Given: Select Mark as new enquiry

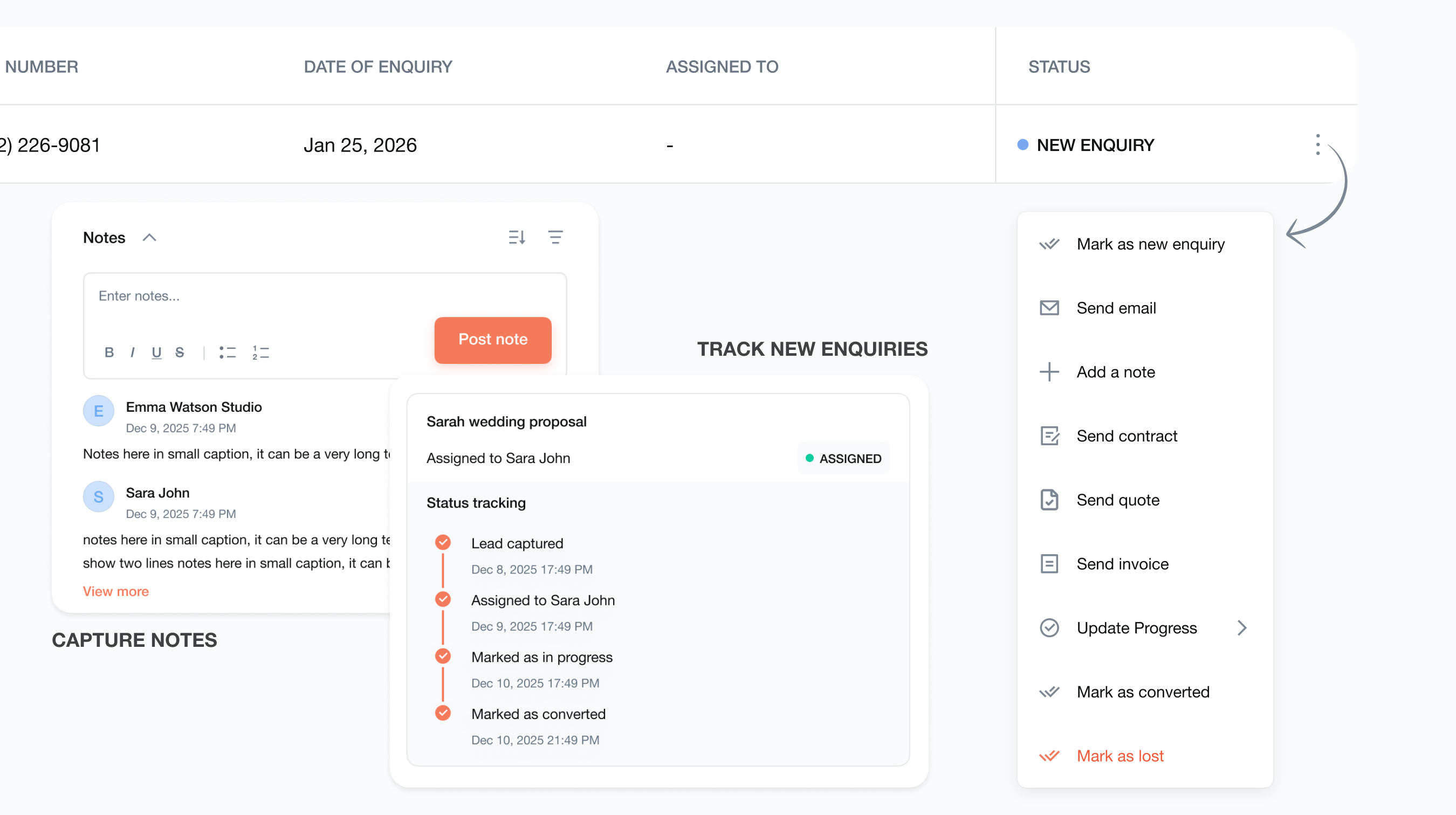Looking at the screenshot, I should (1150, 245).
